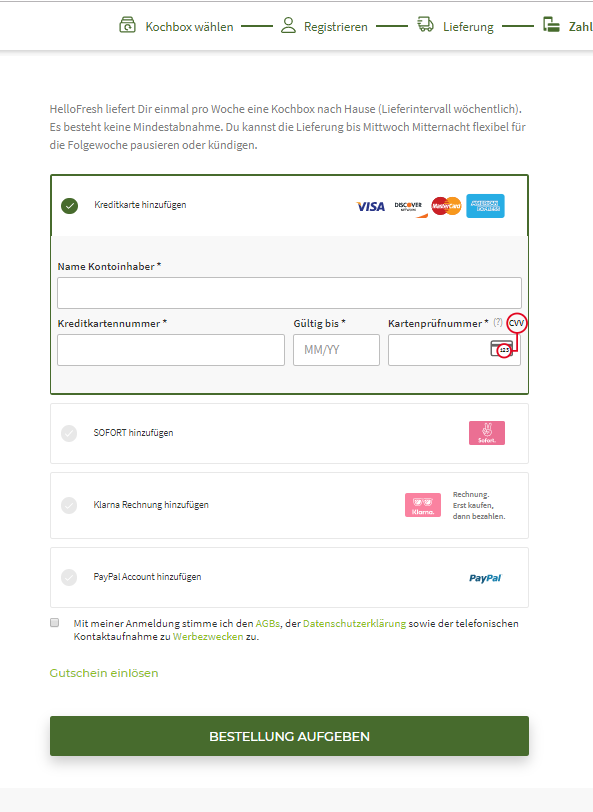Focus the Name Kontoinhaber input field
Image resolution: width=593 pixels, height=812 pixels.
point(290,293)
